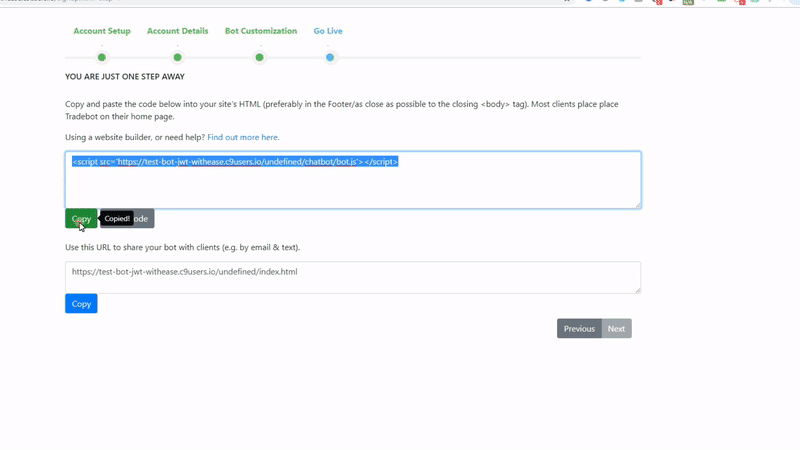Open the Account Setup step tab
Viewport: 800px width, 450px height.
[x=102, y=31]
